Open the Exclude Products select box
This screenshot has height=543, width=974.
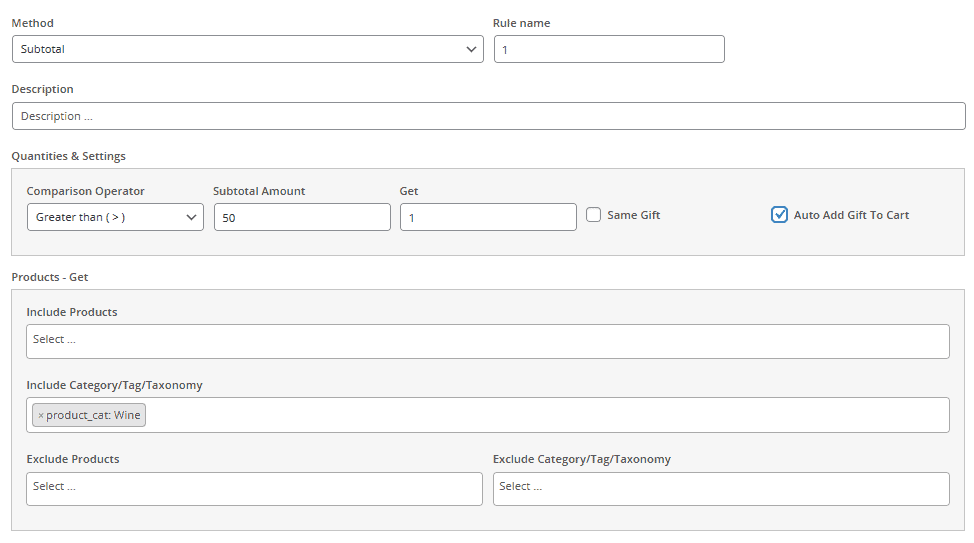click(254, 488)
